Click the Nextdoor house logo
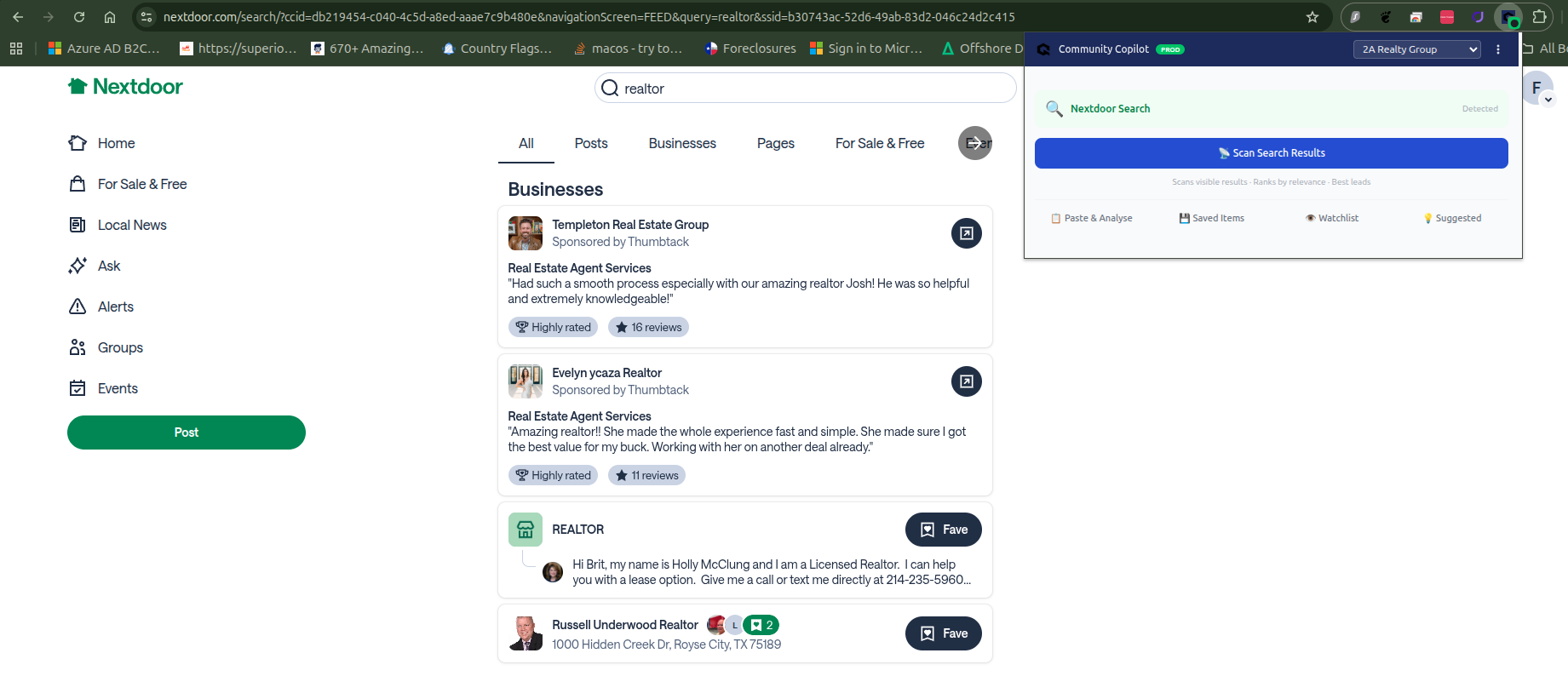The height and width of the screenshot is (676, 1568). tap(78, 86)
